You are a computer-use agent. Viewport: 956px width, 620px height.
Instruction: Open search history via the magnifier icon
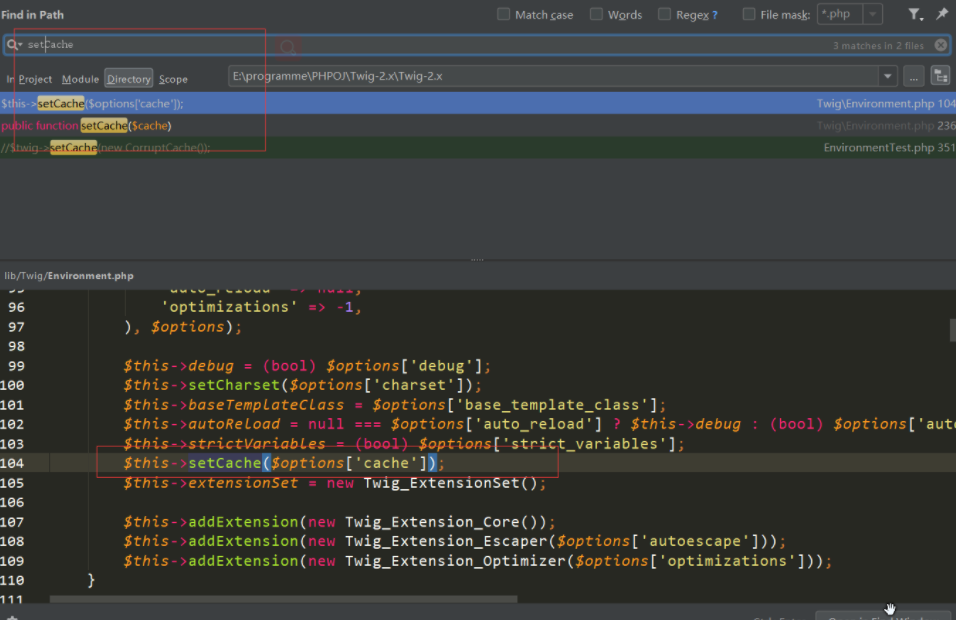[x=14, y=45]
